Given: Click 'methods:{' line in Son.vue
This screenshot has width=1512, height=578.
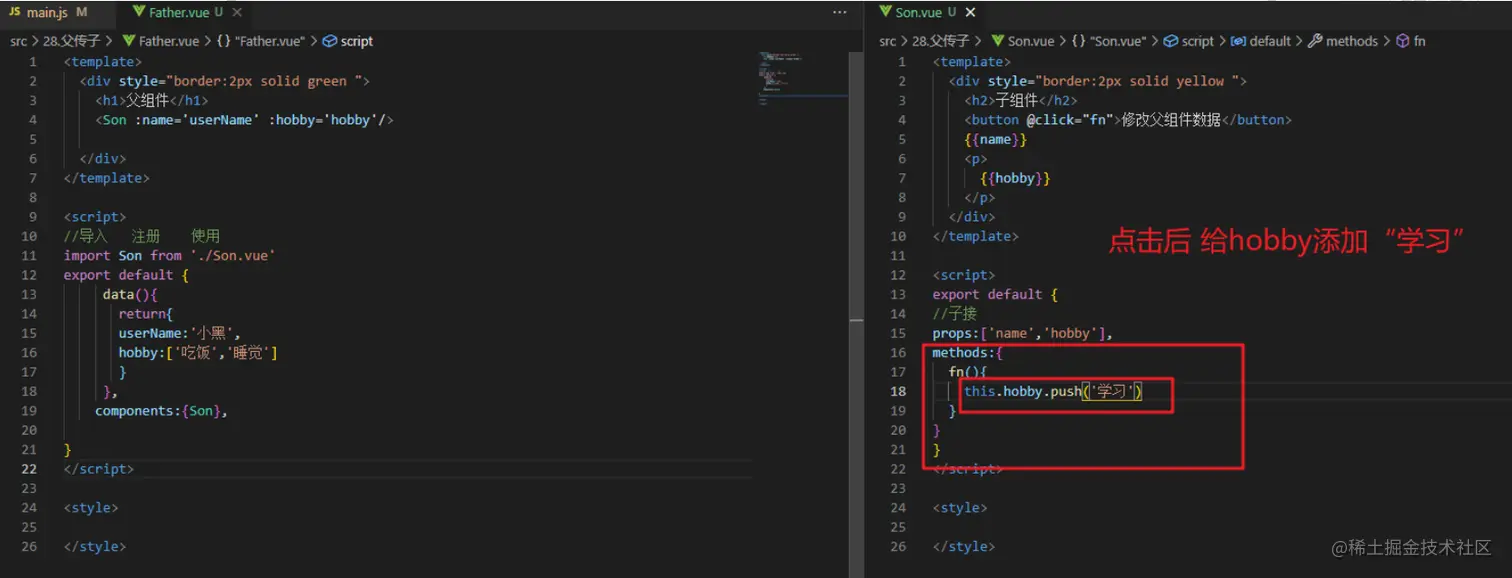Looking at the screenshot, I should (x=967, y=352).
